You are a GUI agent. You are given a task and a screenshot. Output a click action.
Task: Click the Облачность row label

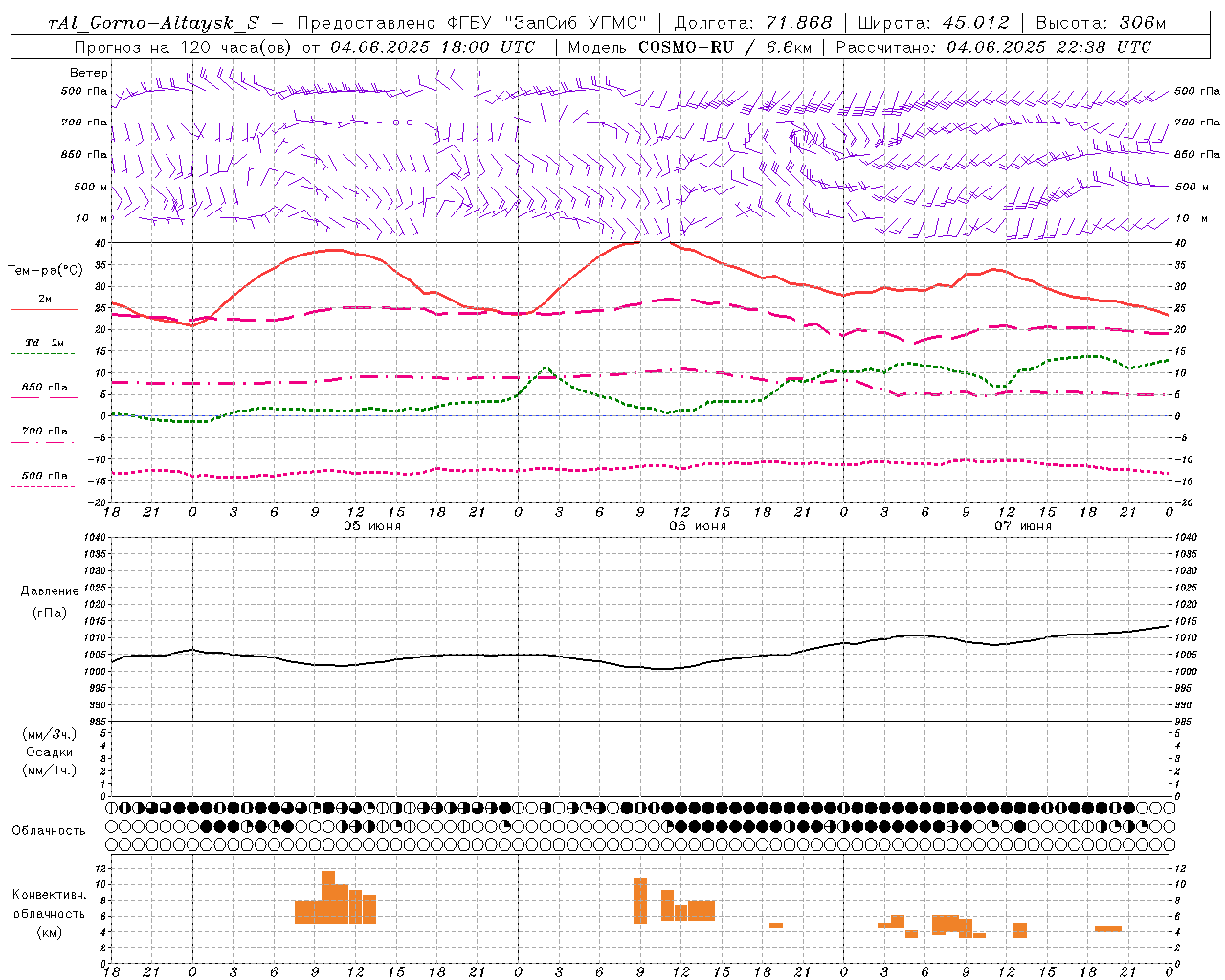[x=49, y=831]
